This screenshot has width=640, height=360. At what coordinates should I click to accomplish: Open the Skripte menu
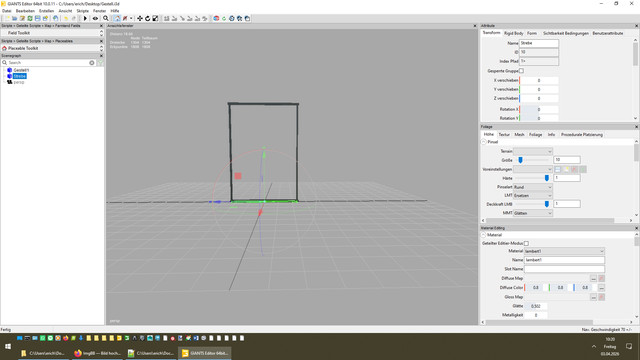[82, 11]
